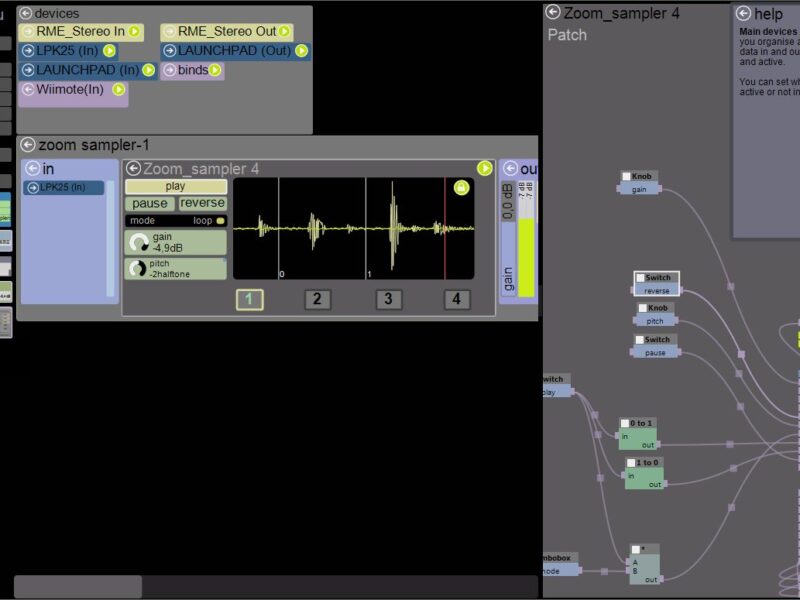Click green icon on Zoom_sampler 4 header
800x600 pixels.
pyautogui.click(x=485, y=168)
